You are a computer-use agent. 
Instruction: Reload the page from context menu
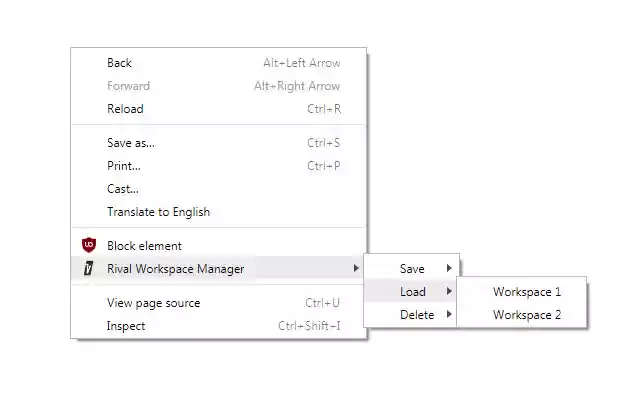click(x=219, y=109)
